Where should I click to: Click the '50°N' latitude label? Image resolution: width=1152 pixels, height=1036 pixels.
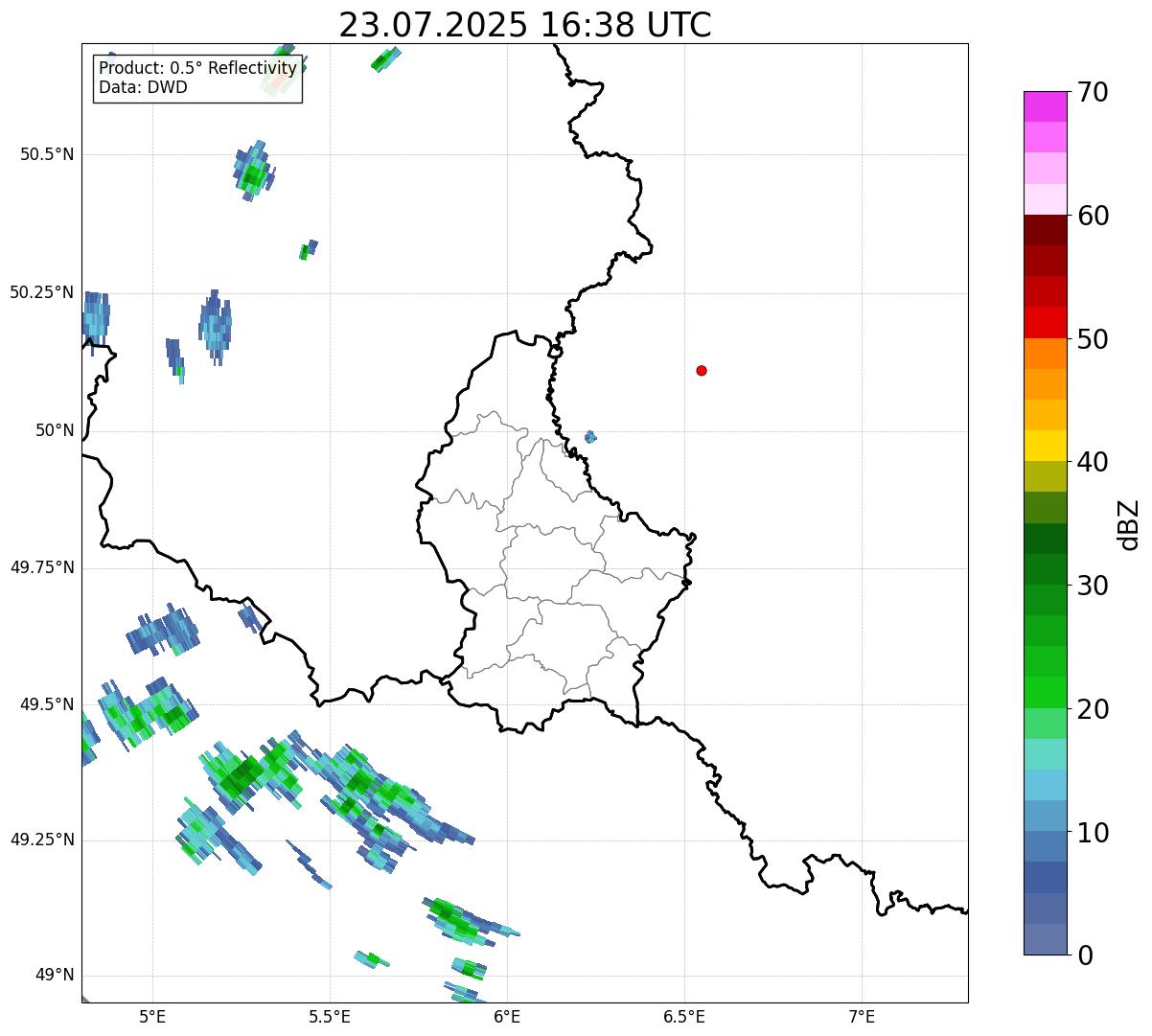[x=55, y=430]
